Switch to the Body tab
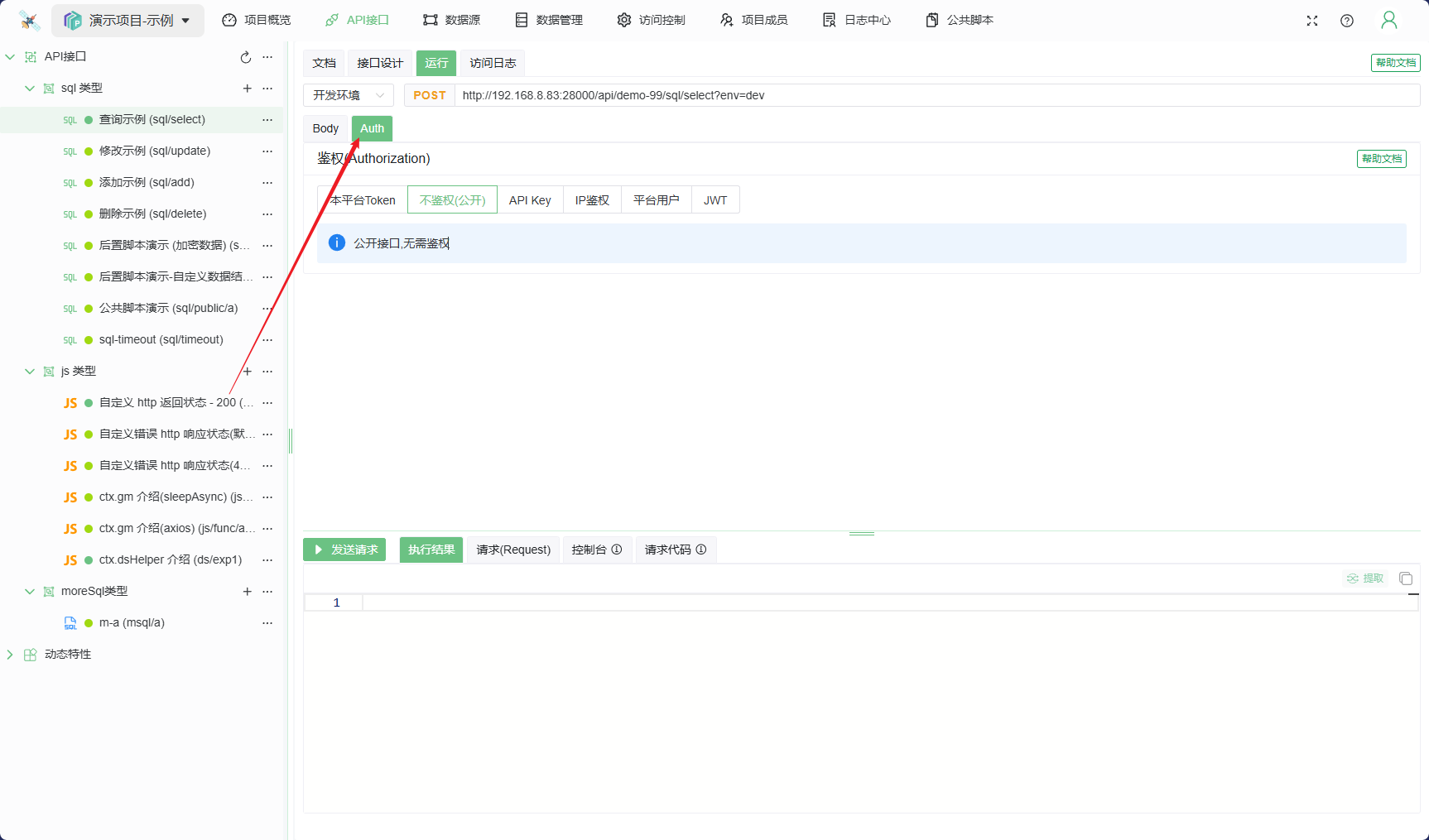The width and height of the screenshot is (1429, 840). coord(325,129)
